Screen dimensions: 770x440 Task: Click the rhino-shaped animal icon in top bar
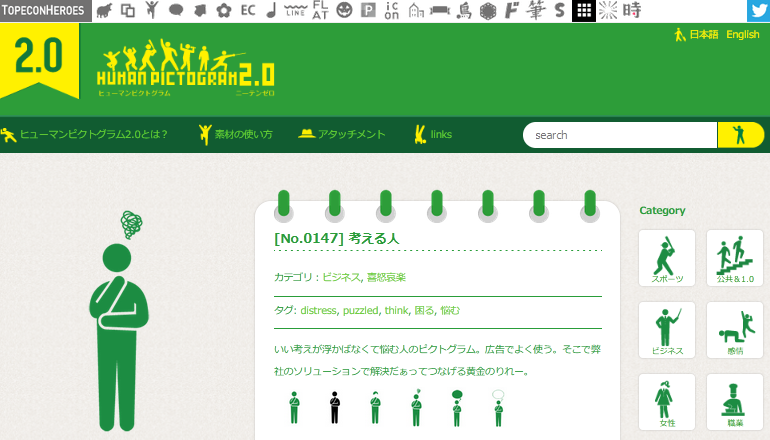click(104, 10)
